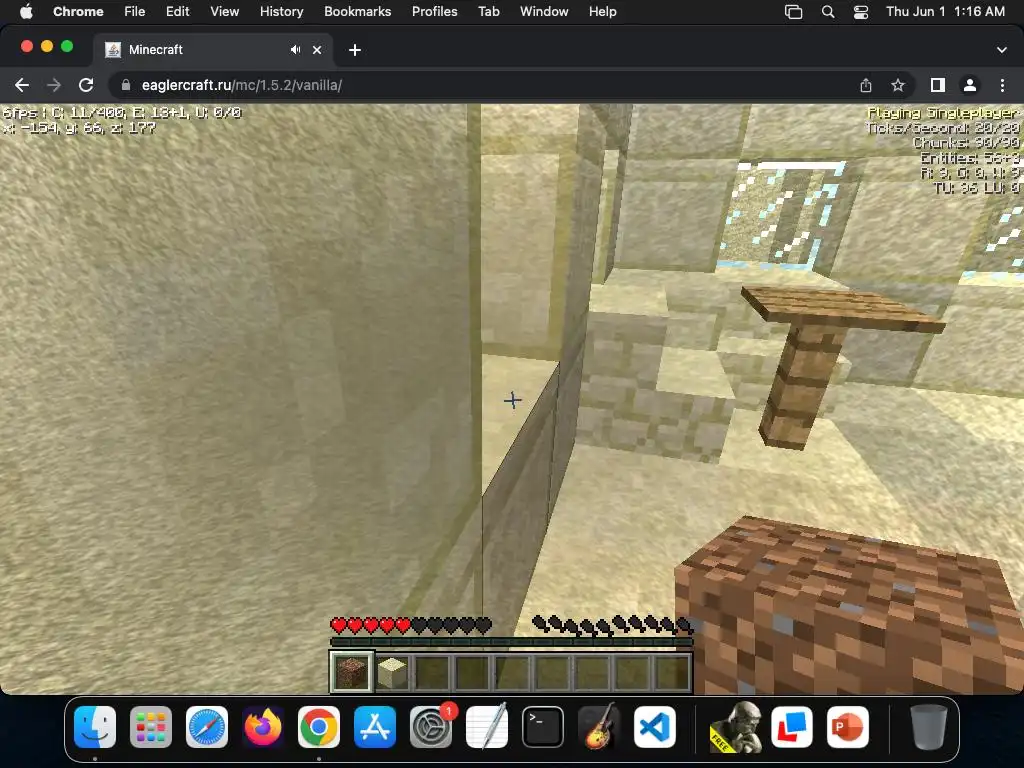This screenshot has height=768, width=1024.
Task: Open the Bookmarks menu
Action: tap(357, 11)
